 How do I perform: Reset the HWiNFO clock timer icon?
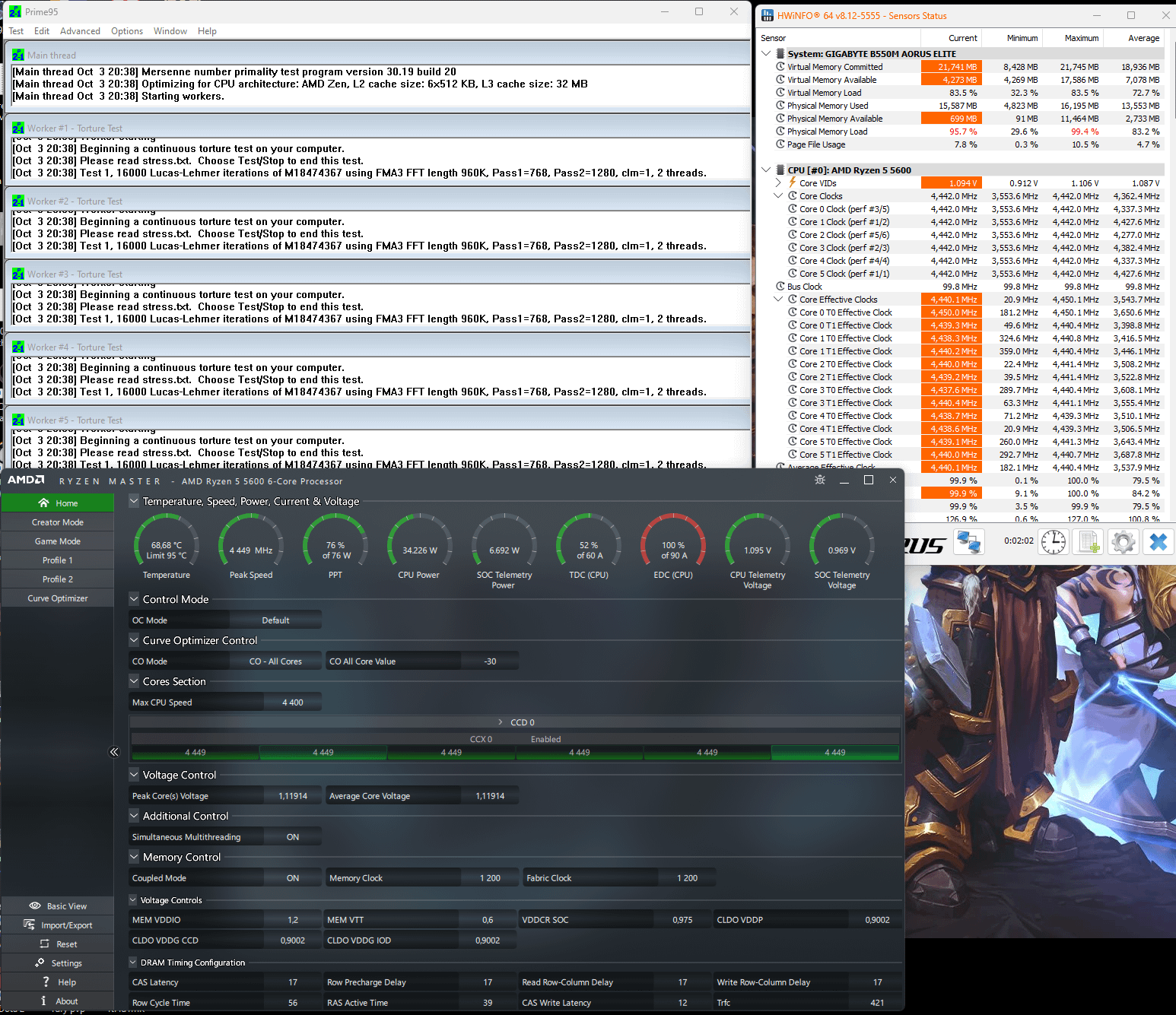click(x=1054, y=542)
